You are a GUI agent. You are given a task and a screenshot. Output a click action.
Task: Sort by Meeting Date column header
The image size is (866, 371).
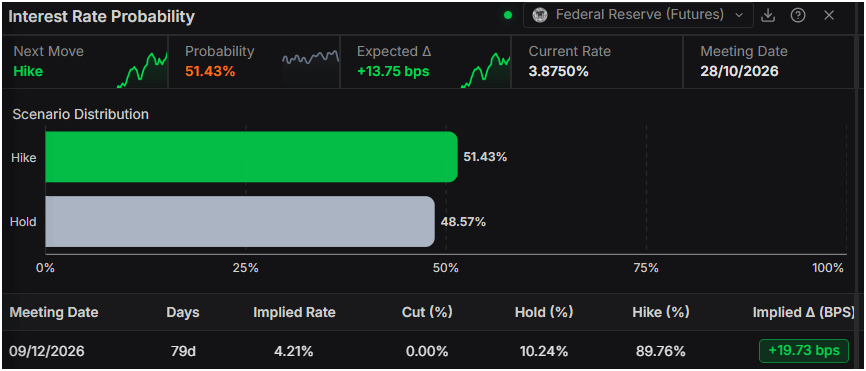(x=54, y=312)
